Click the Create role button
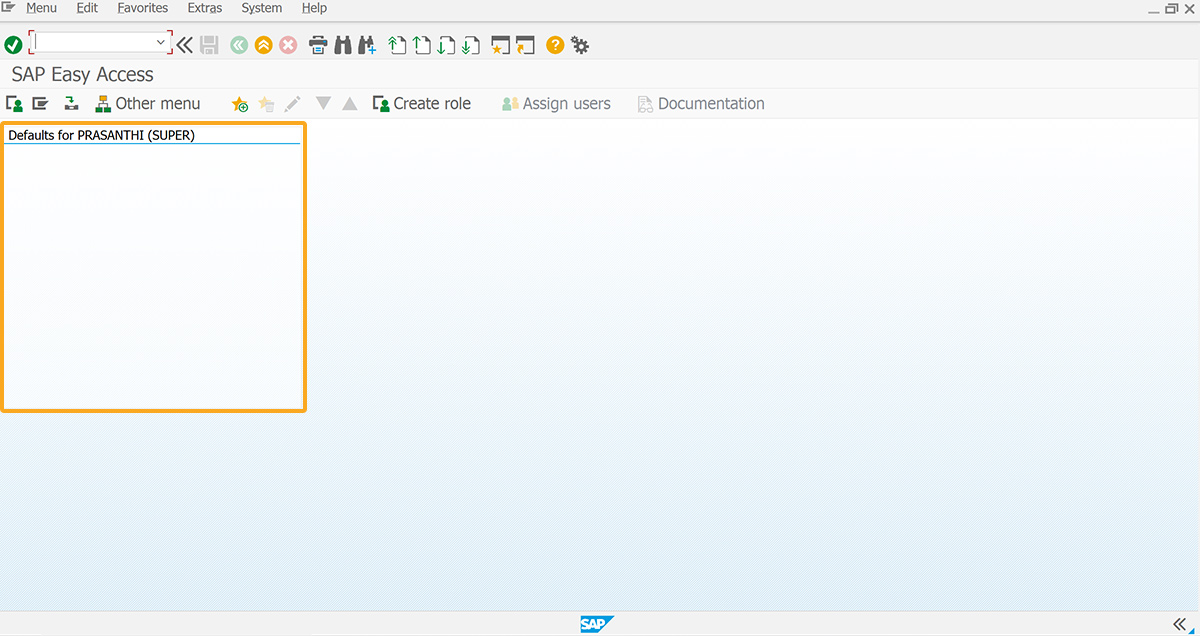1200x636 pixels. pos(421,103)
